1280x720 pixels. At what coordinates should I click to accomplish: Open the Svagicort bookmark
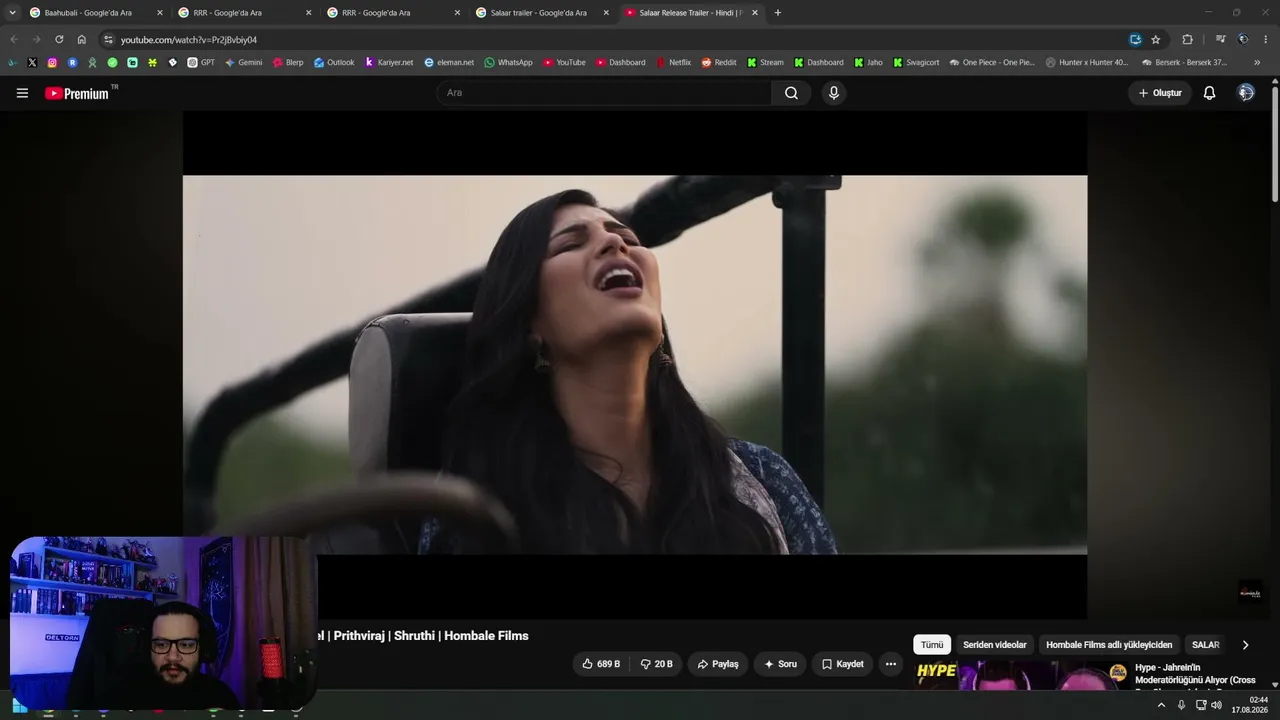[x=916, y=62]
